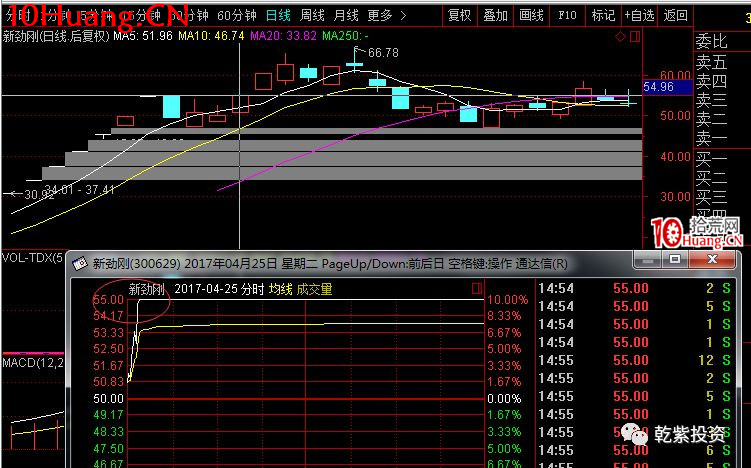Screen dimensions: 751x468
Task: Click the 委比 label in the order panel
Action: pos(711,42)
